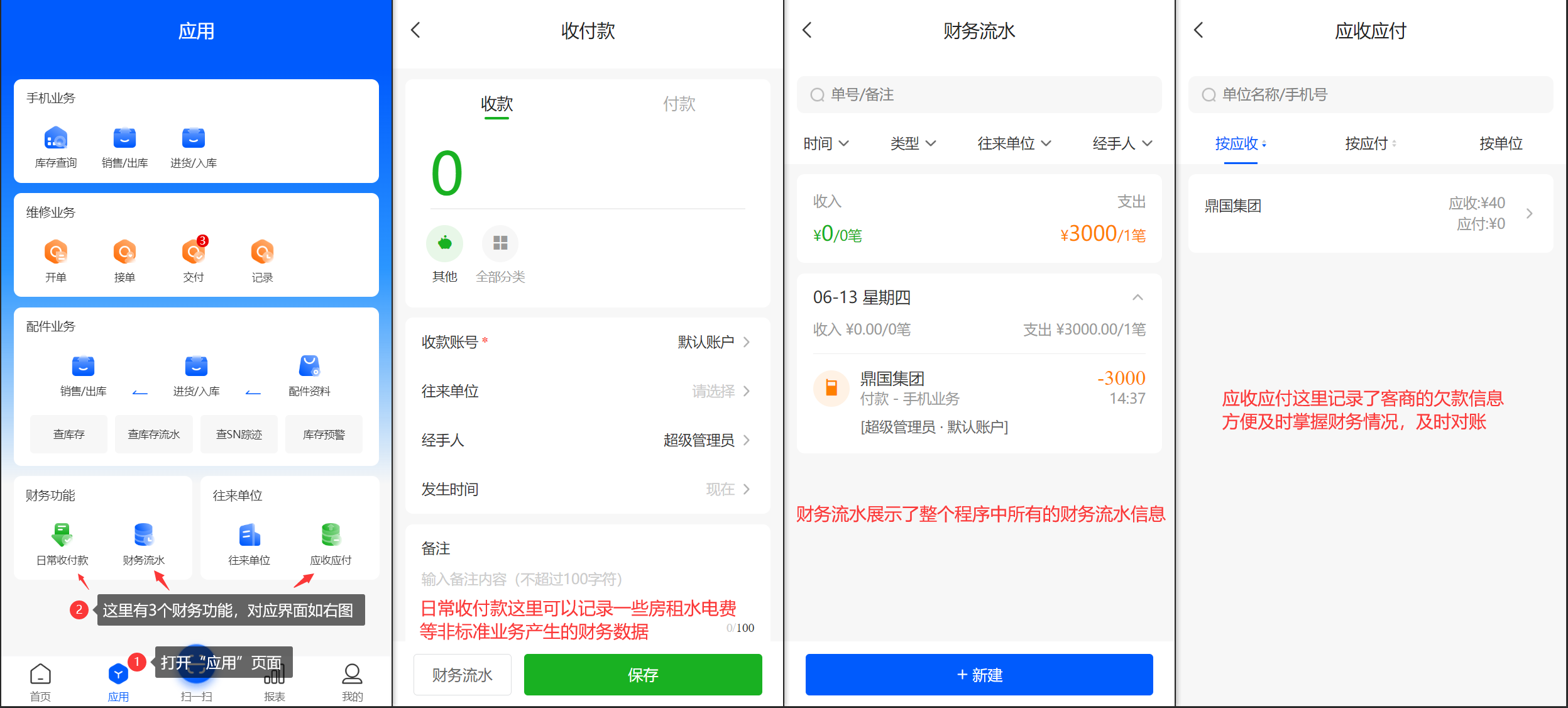Viewport: 1568px width, 708px height.
Task: Expand the 时间 filter dropdown
Action: click(826, 144)
